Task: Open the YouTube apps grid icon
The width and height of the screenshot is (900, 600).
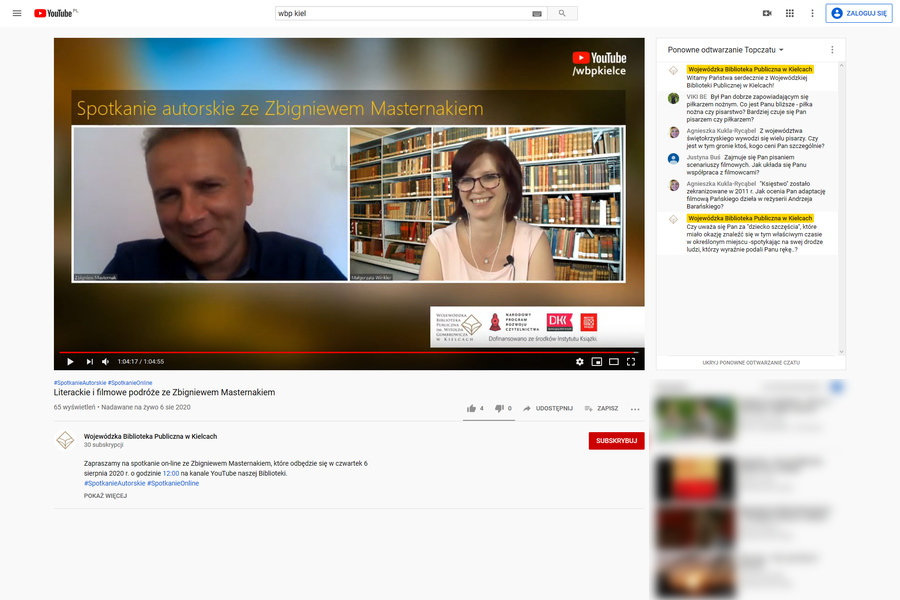Action: pyautogui.click(x=790, y=13)
